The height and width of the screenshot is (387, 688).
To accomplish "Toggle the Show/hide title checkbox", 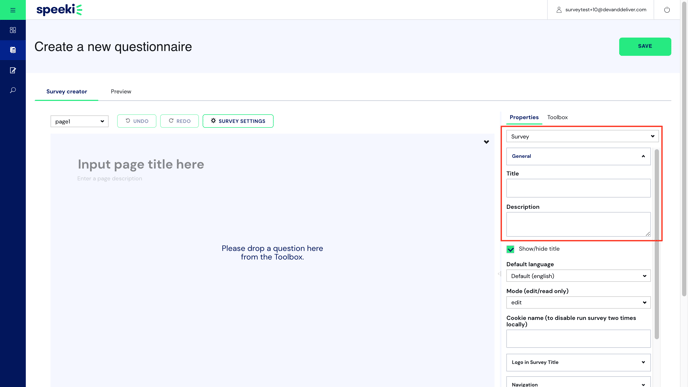I will coord(510,249).
